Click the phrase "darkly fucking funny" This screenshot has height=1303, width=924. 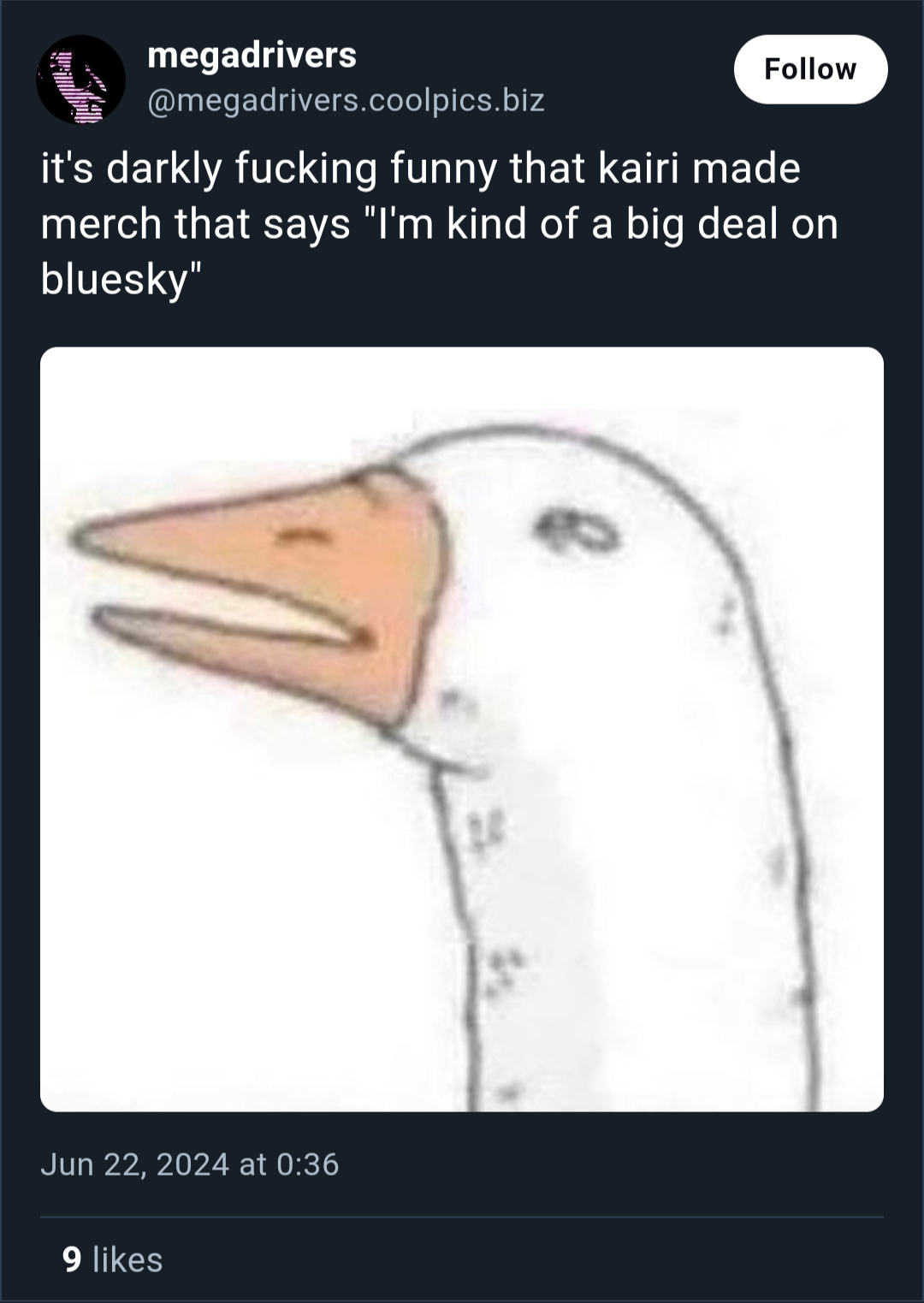tap(301, 169)
